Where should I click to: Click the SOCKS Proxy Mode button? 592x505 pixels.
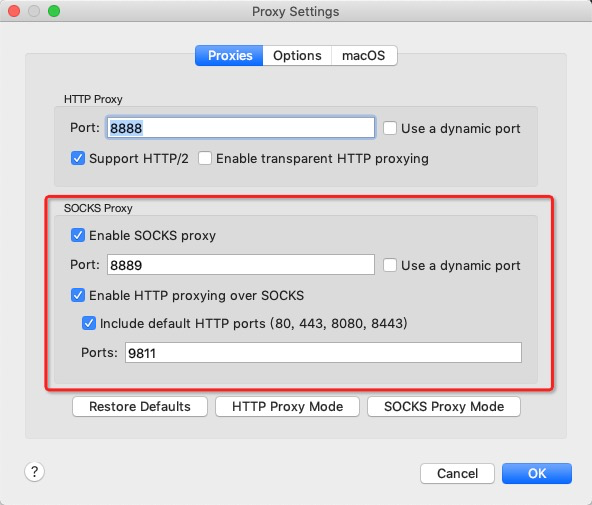tap(444, 406)
